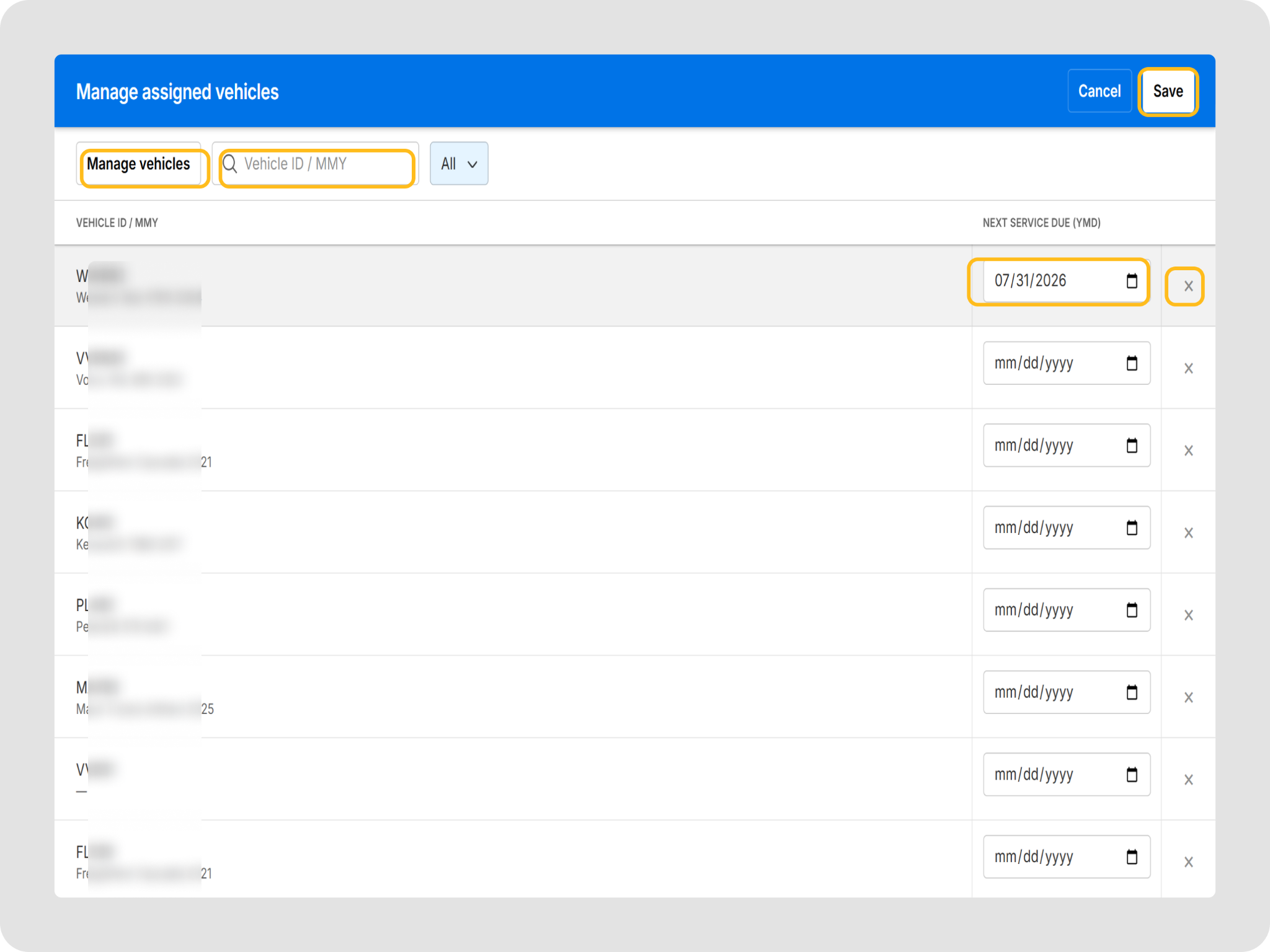This screenshot has height=952, width=1270.
Task: Click date field in row starting with M
Action: coord(1067,692)
